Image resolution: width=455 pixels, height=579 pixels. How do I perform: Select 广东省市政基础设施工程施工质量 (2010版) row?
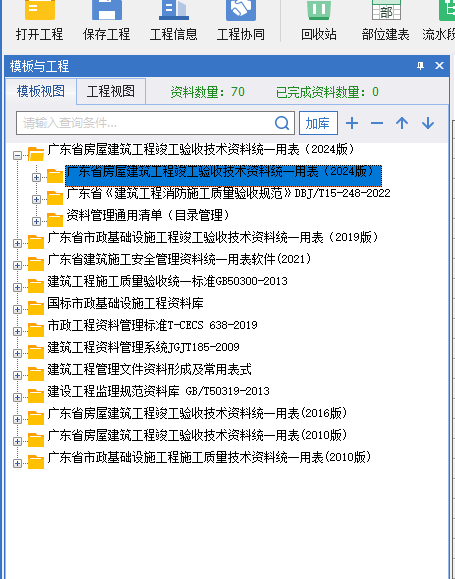(209, 458)
